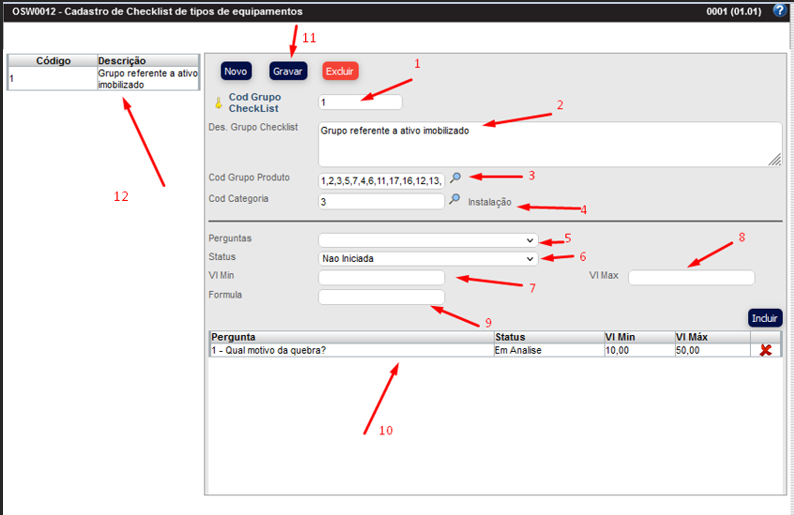Screen dimensions: 794x515
Task: Focus the Cod Grupo CheckList input field
Action: click(x=359, y=102)
